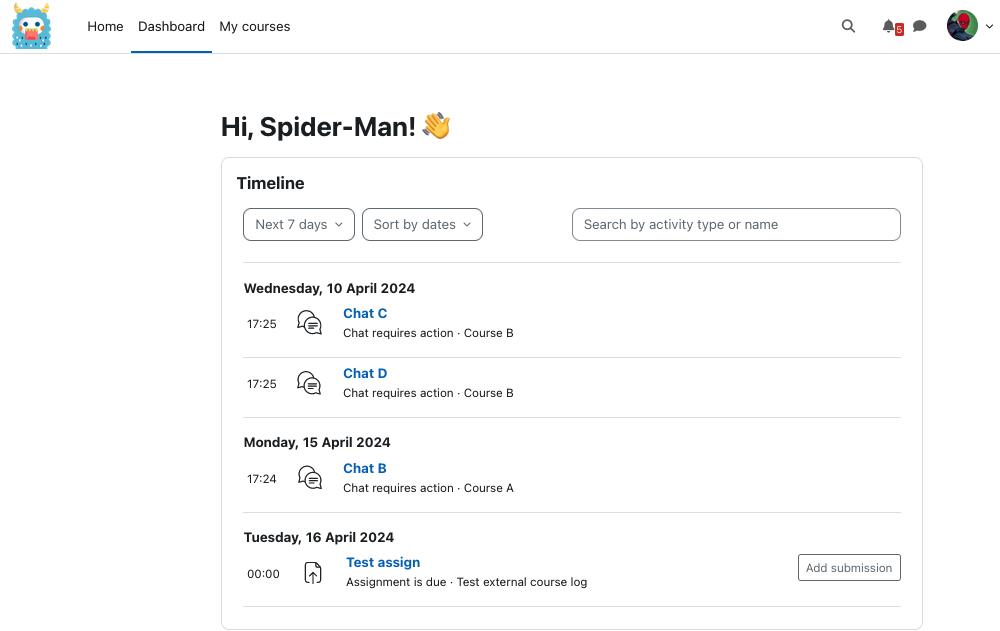Open the Chat B link
Viewport: 1000px width, 631px height.
pyautogui.click(x=365, y=468)
